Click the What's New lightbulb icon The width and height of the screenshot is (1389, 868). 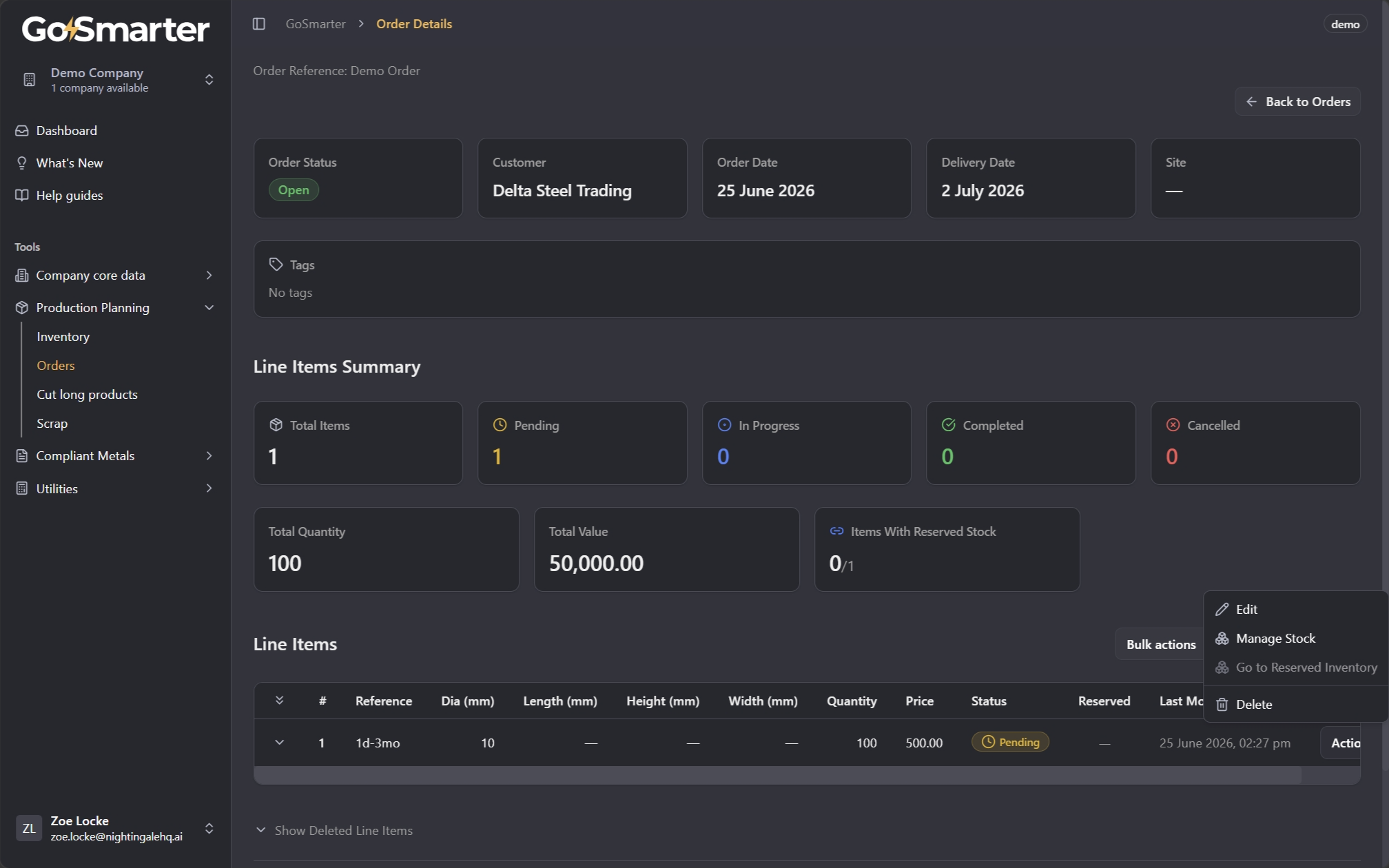pos(22,163)
